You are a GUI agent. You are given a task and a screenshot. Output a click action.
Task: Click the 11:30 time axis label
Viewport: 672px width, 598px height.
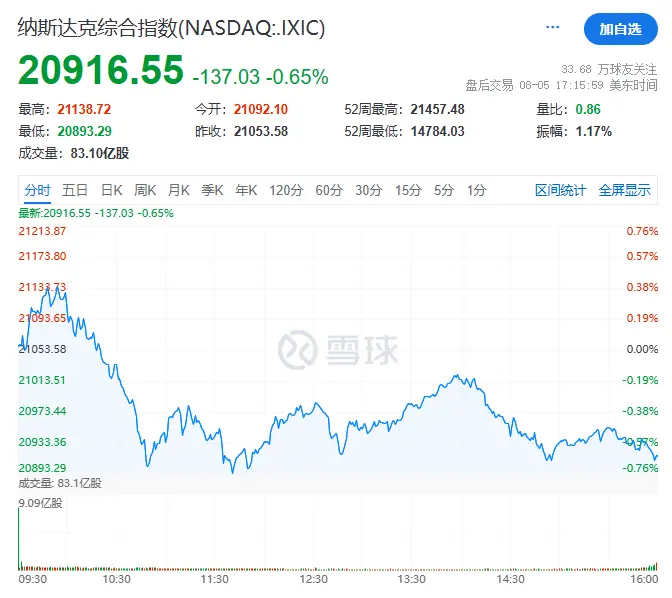click(215, 580)
